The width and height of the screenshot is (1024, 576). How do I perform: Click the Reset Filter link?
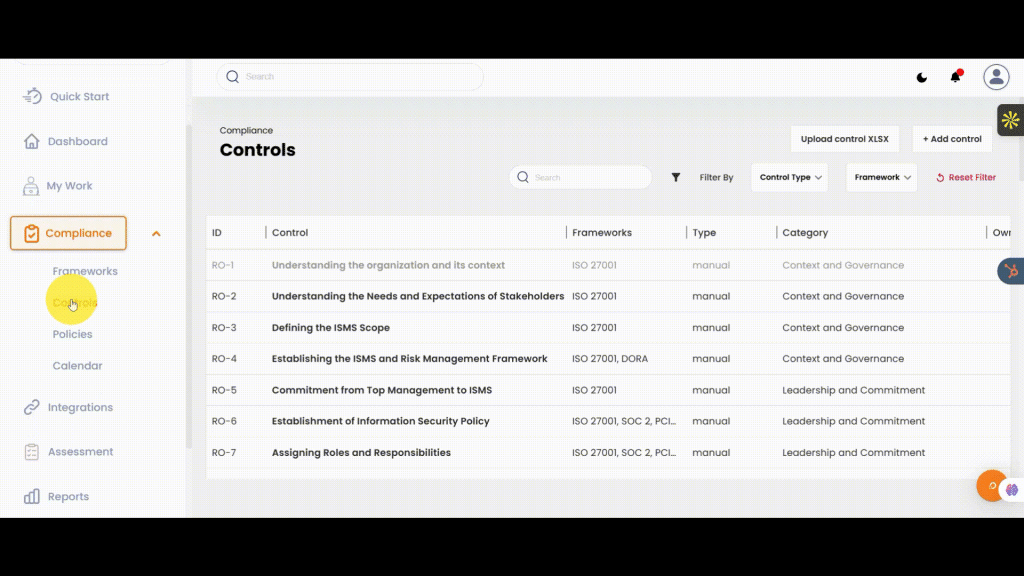[966, 177]
